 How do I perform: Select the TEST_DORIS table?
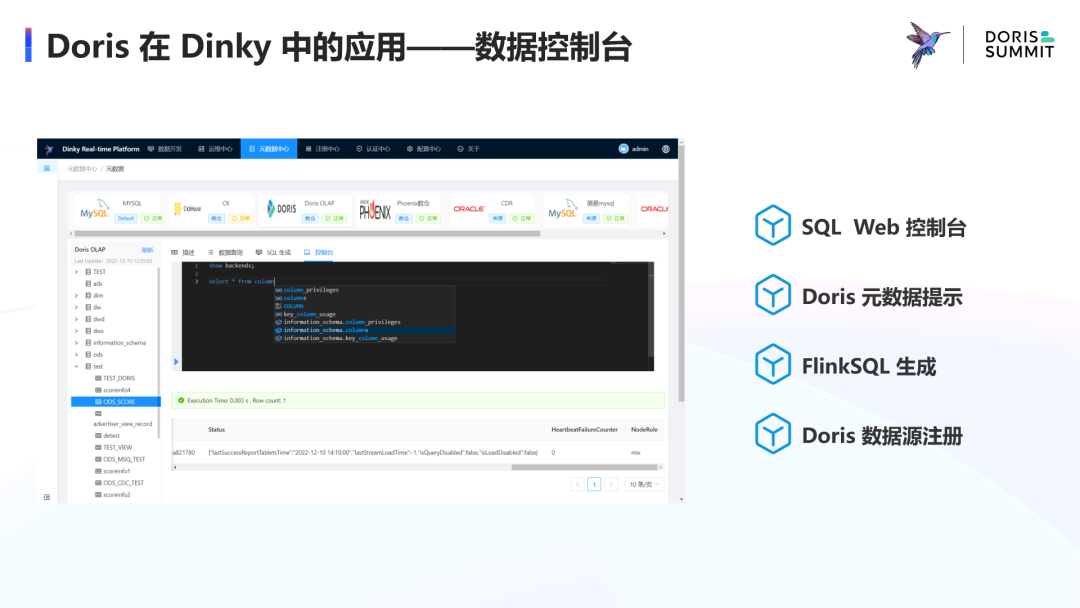[118, 378]
